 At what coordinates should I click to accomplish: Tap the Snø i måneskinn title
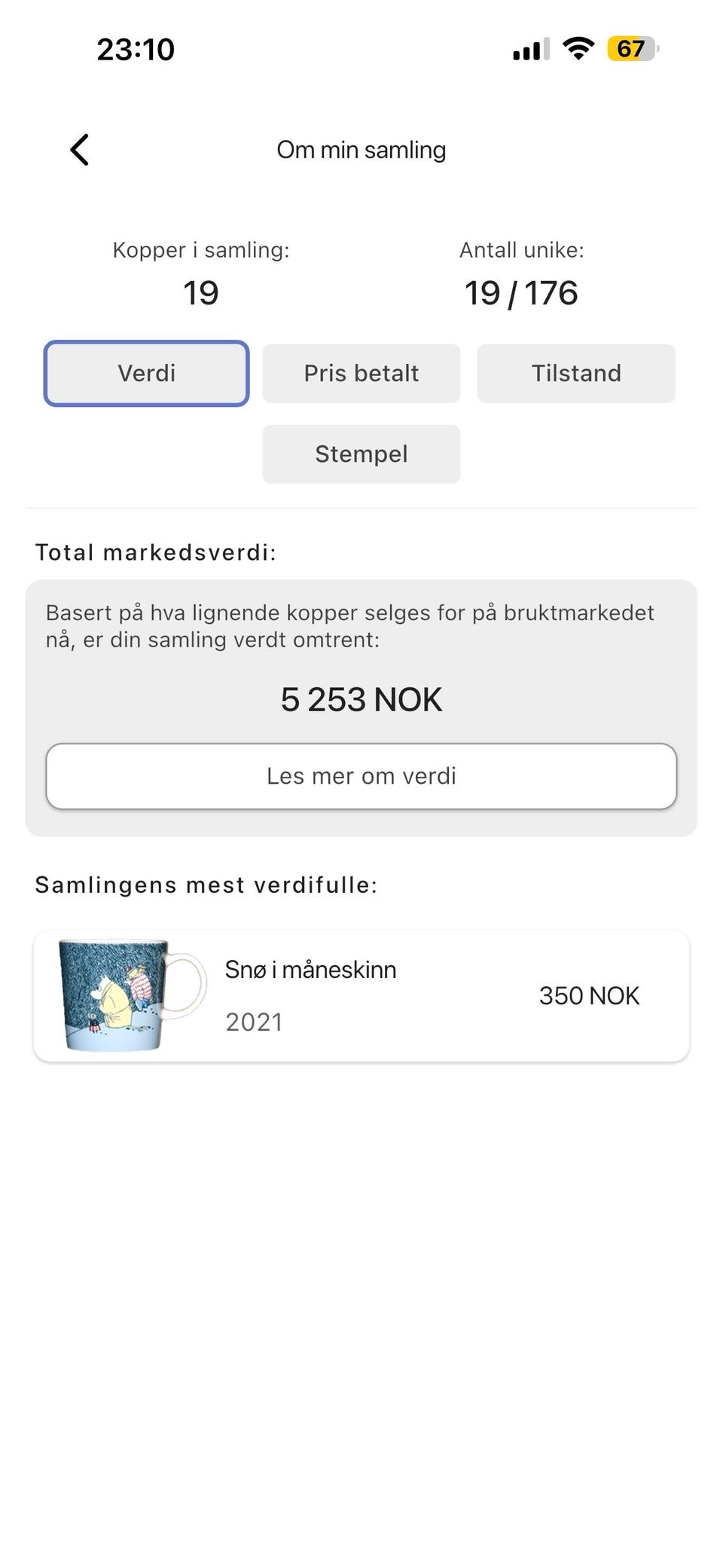point(310,970)
